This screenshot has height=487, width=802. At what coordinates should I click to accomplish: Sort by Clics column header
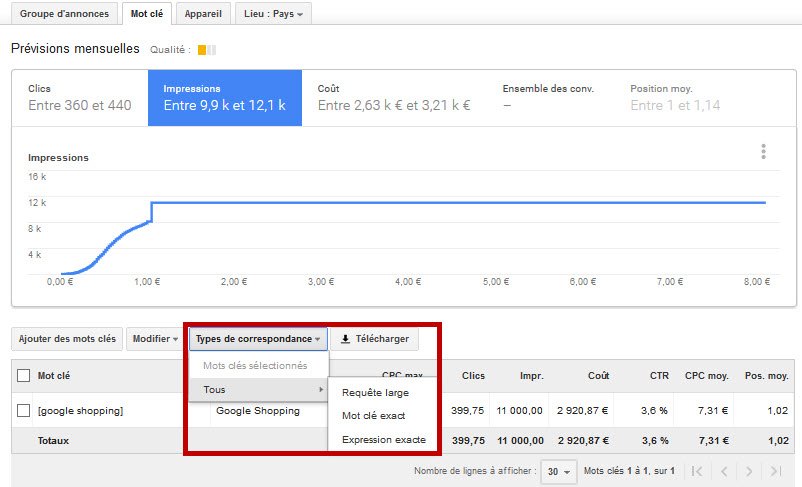point(473,376)
